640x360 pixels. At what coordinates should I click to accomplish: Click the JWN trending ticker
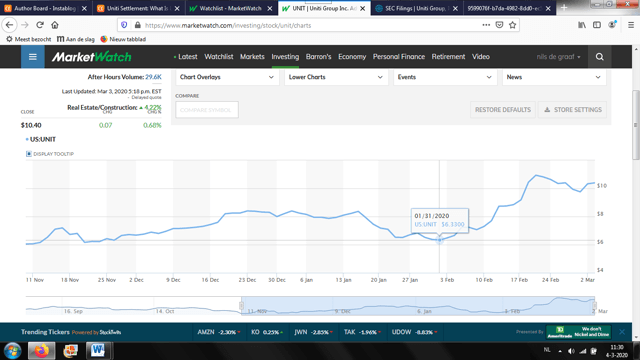tap(313, 332)
